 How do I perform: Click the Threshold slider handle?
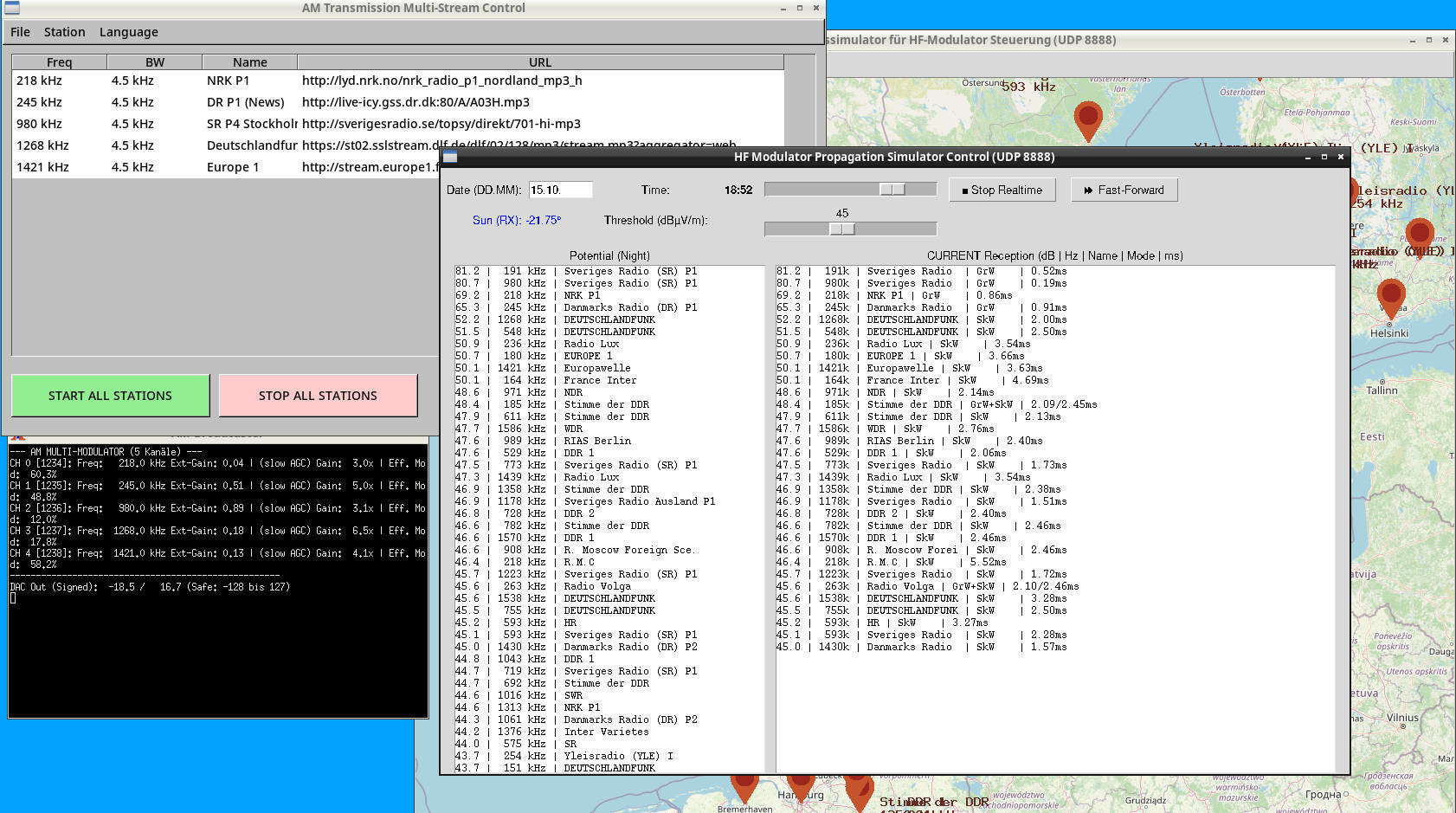coord(842,229)
